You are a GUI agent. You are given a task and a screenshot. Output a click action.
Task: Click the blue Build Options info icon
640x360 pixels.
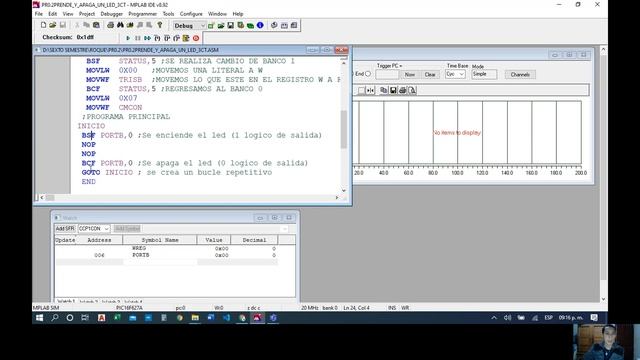[260, 25]
